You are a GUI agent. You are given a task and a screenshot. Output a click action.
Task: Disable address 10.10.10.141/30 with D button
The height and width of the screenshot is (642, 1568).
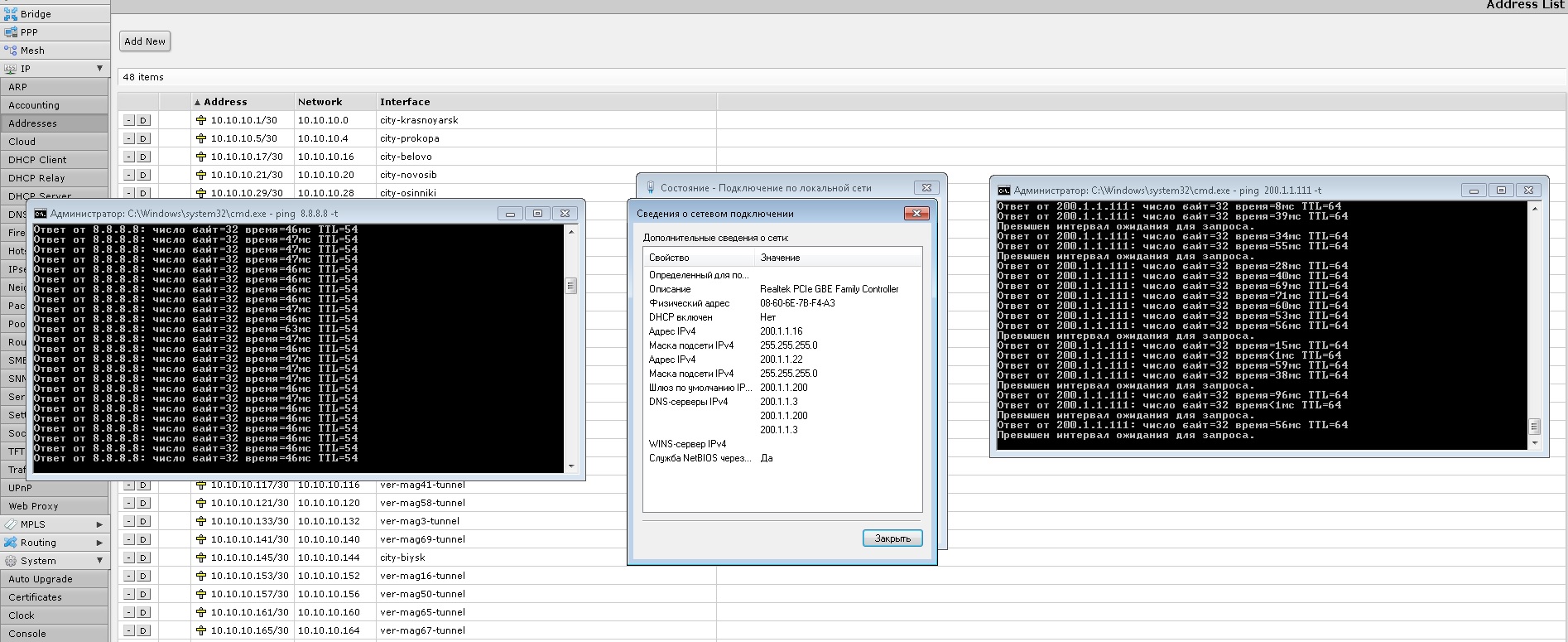pyautogui.click(x=143, y=539)
